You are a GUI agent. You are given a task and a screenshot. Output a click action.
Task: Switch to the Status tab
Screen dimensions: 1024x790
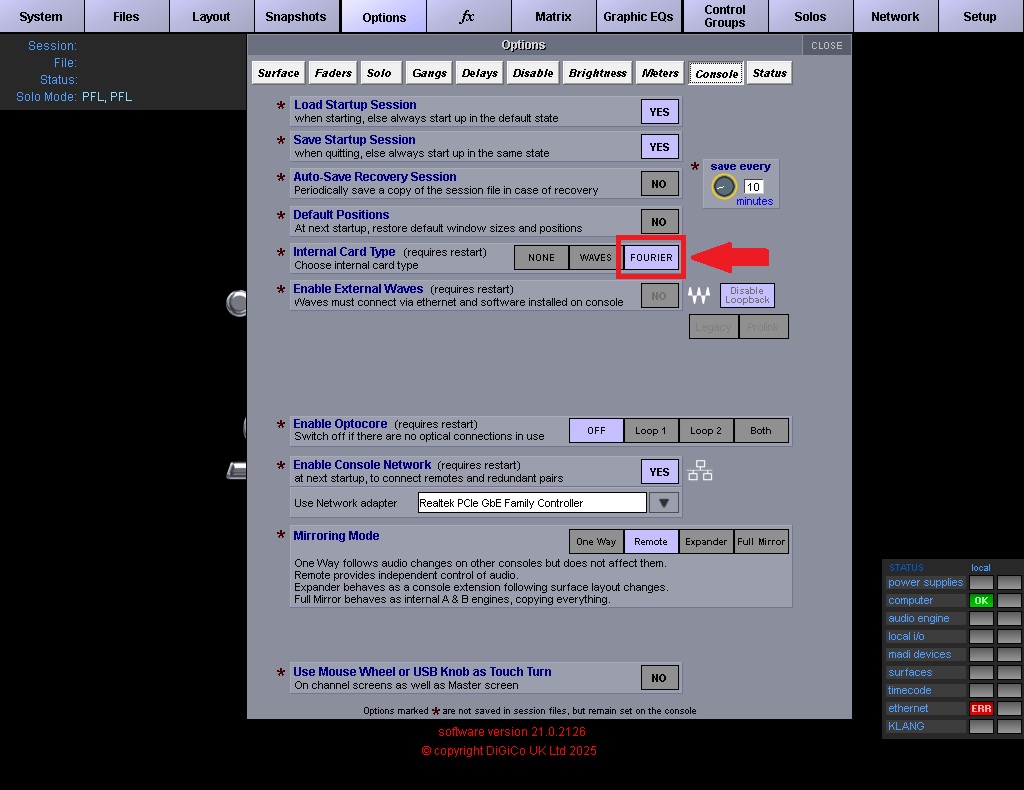click(x=769, y=73)
